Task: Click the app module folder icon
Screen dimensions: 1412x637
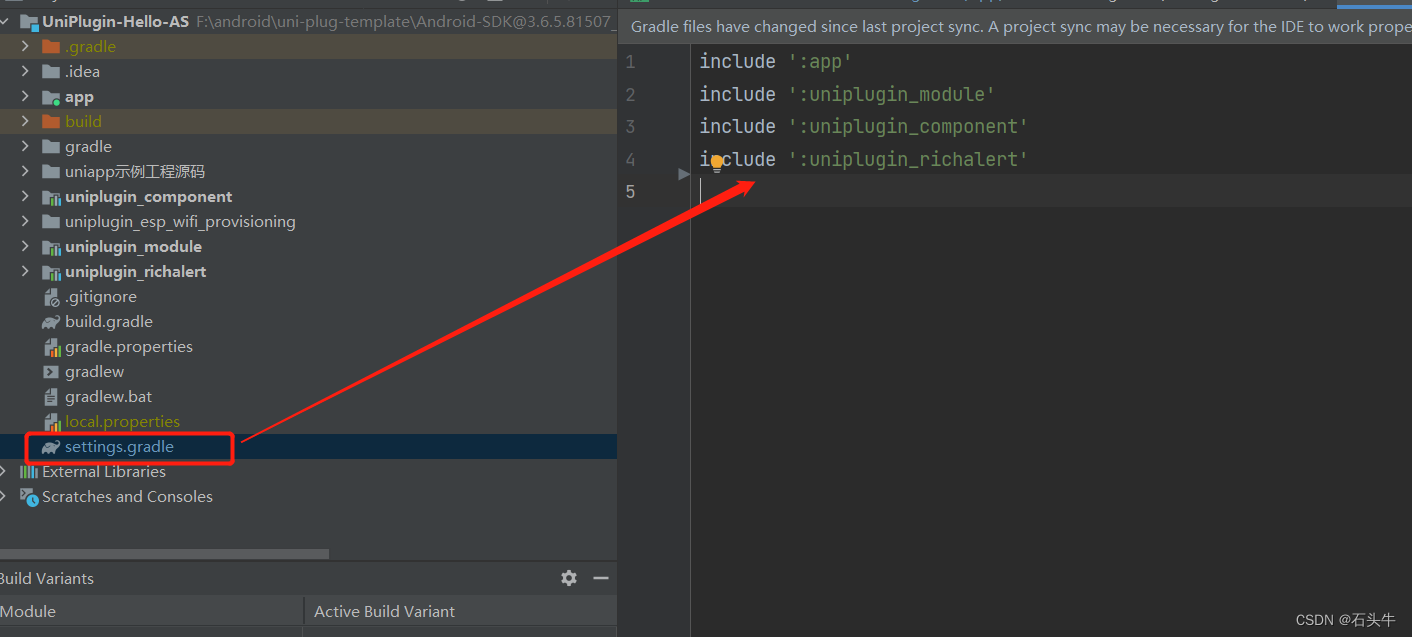Action: click(51, 97)
